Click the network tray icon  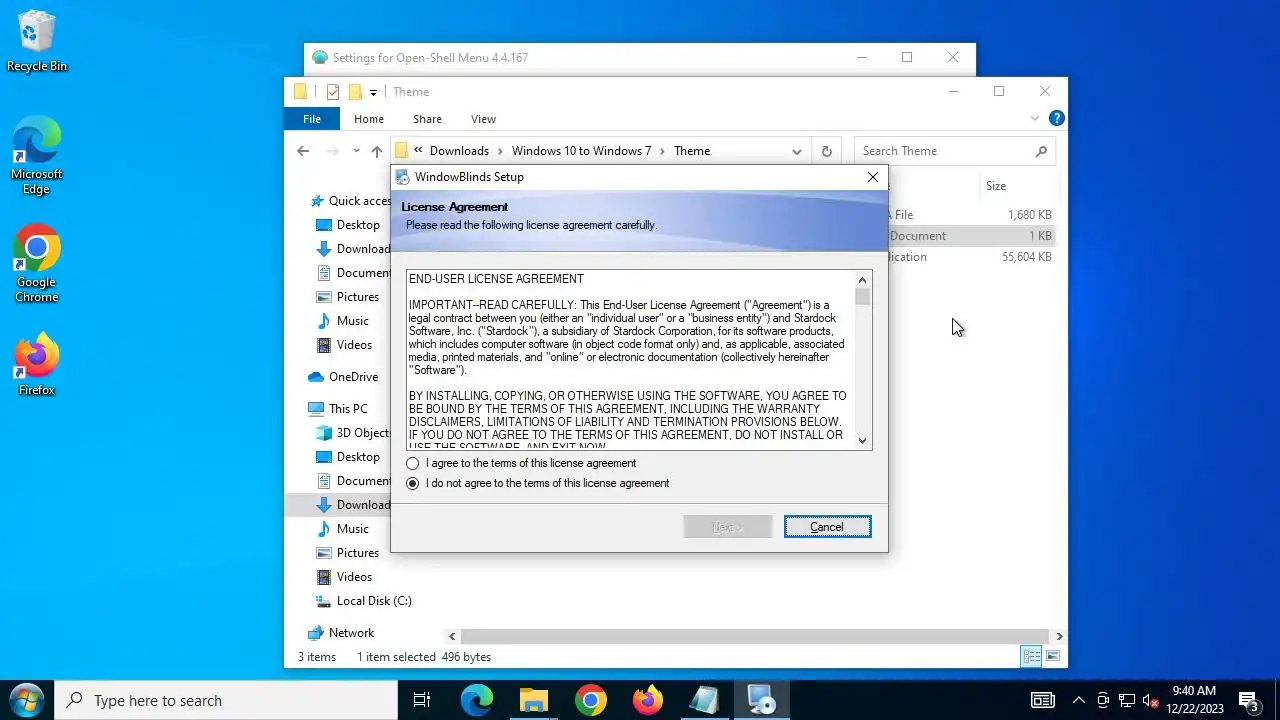click(x=1127, y=701)
